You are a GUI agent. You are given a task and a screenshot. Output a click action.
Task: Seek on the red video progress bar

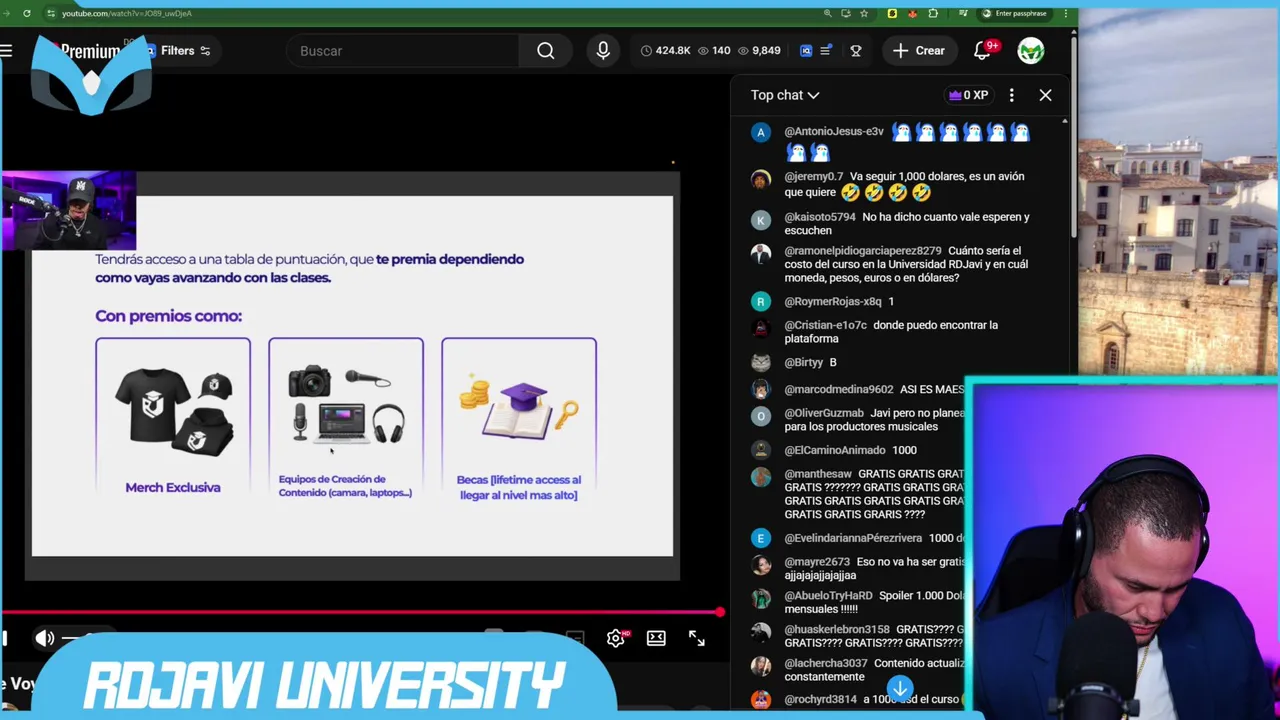click(360, 612)
